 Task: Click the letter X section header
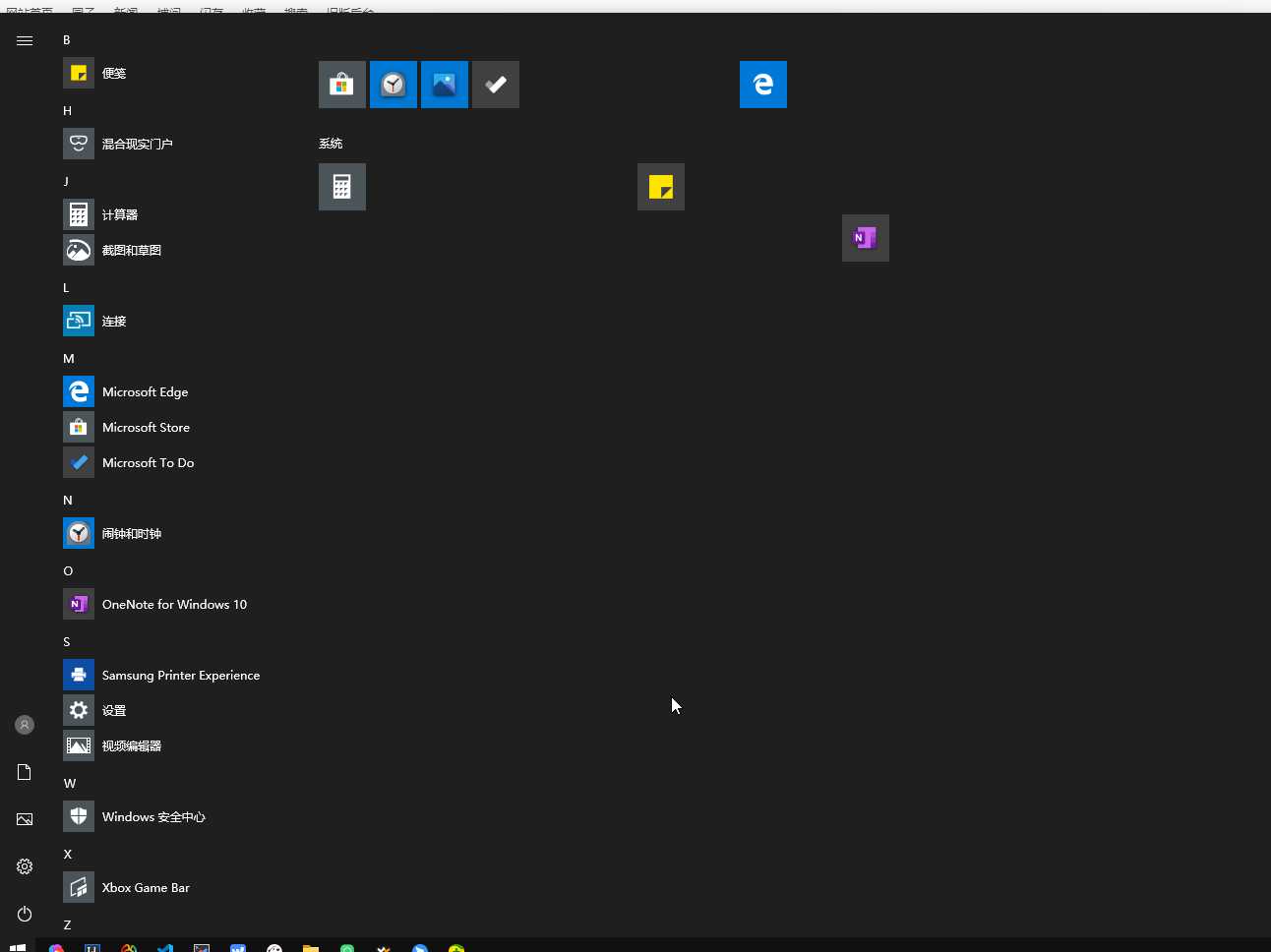(67, 855)
